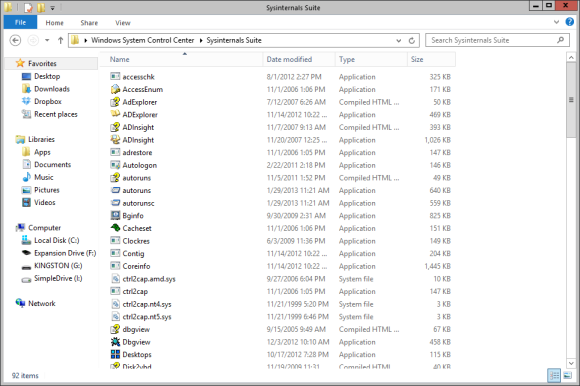
Task: Select the Pictures library
Action: pos(47,190)
